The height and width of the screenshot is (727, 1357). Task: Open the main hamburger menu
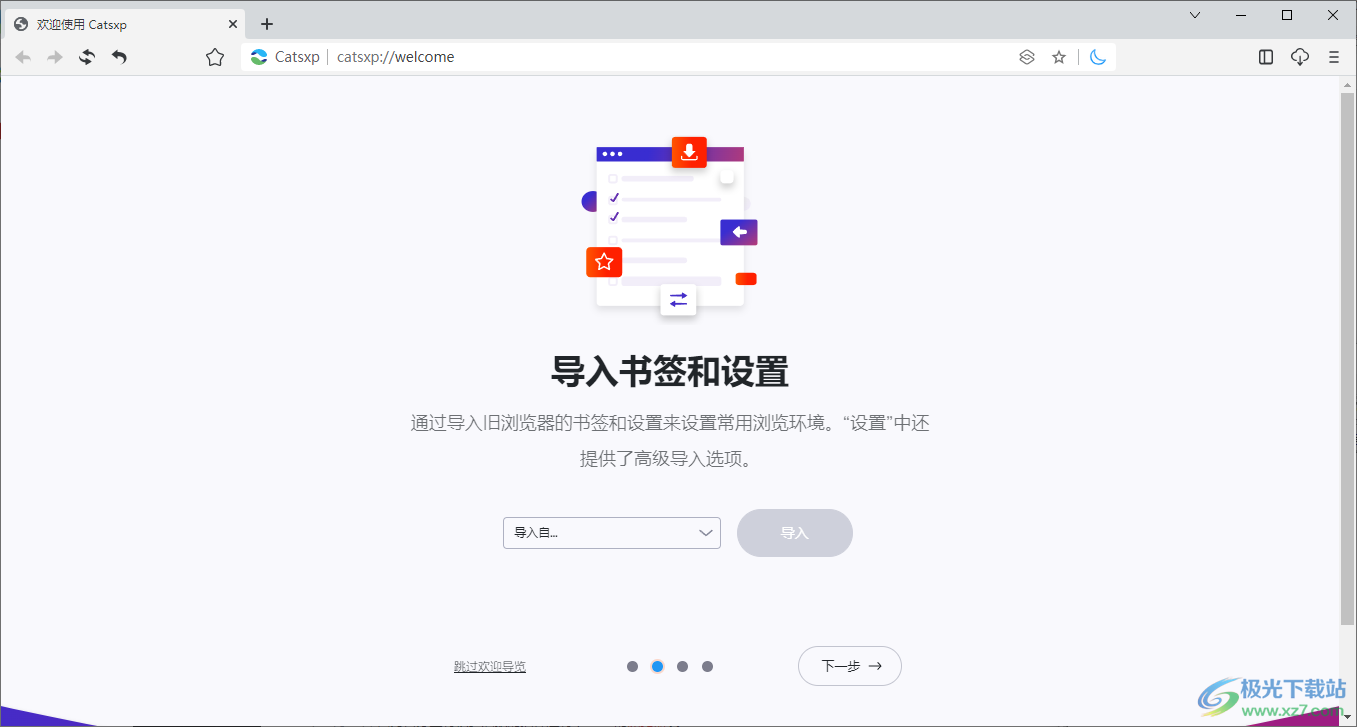[1334, 58]
